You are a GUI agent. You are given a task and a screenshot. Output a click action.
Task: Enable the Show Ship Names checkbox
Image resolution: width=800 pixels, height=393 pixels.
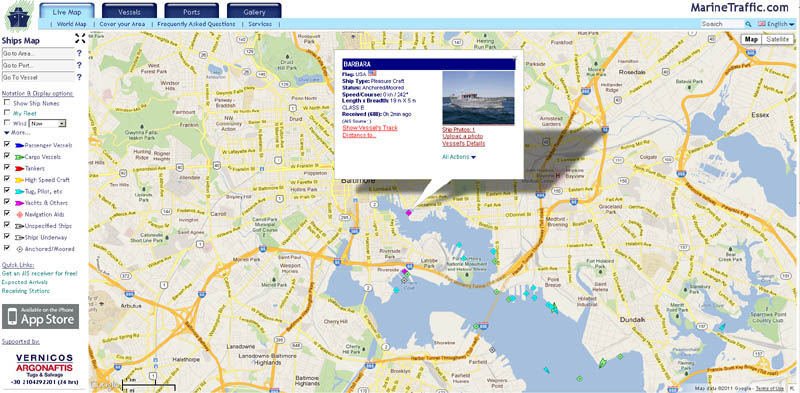click(7, 103)
